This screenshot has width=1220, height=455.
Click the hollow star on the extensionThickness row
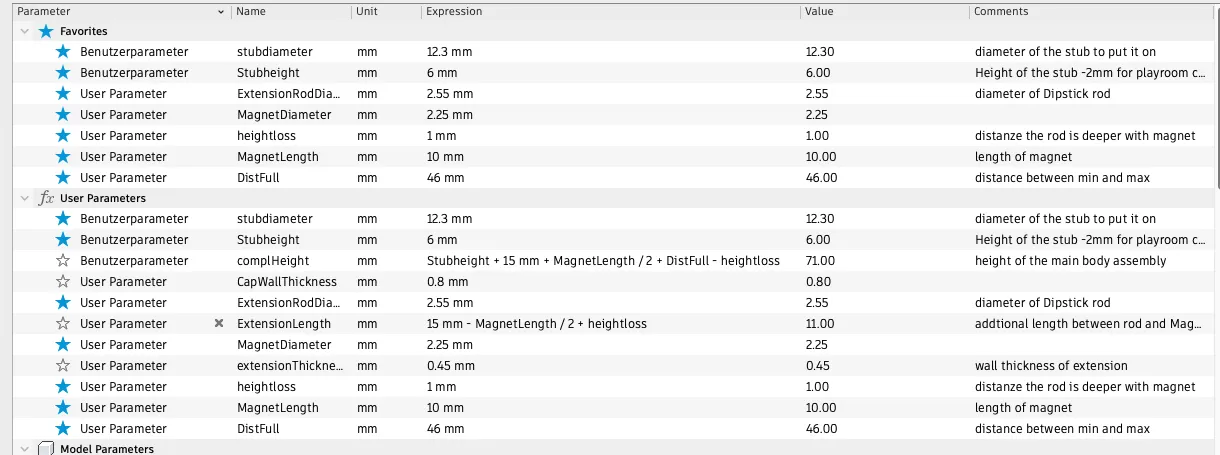(63, 366)
